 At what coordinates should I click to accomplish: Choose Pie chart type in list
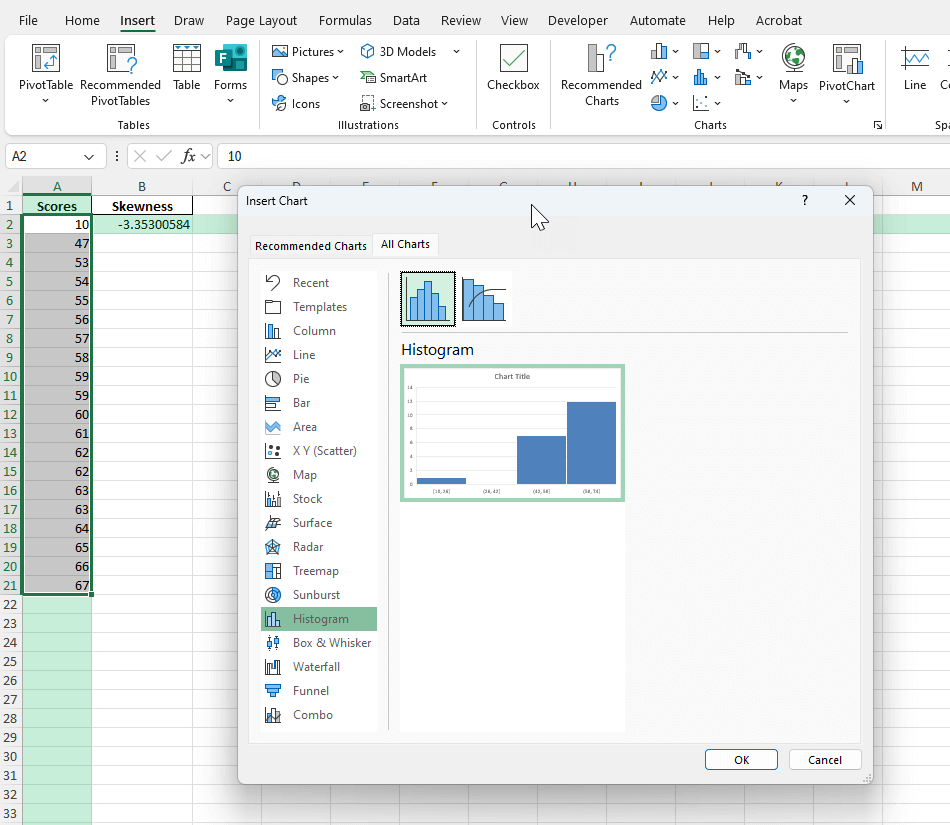319,379
